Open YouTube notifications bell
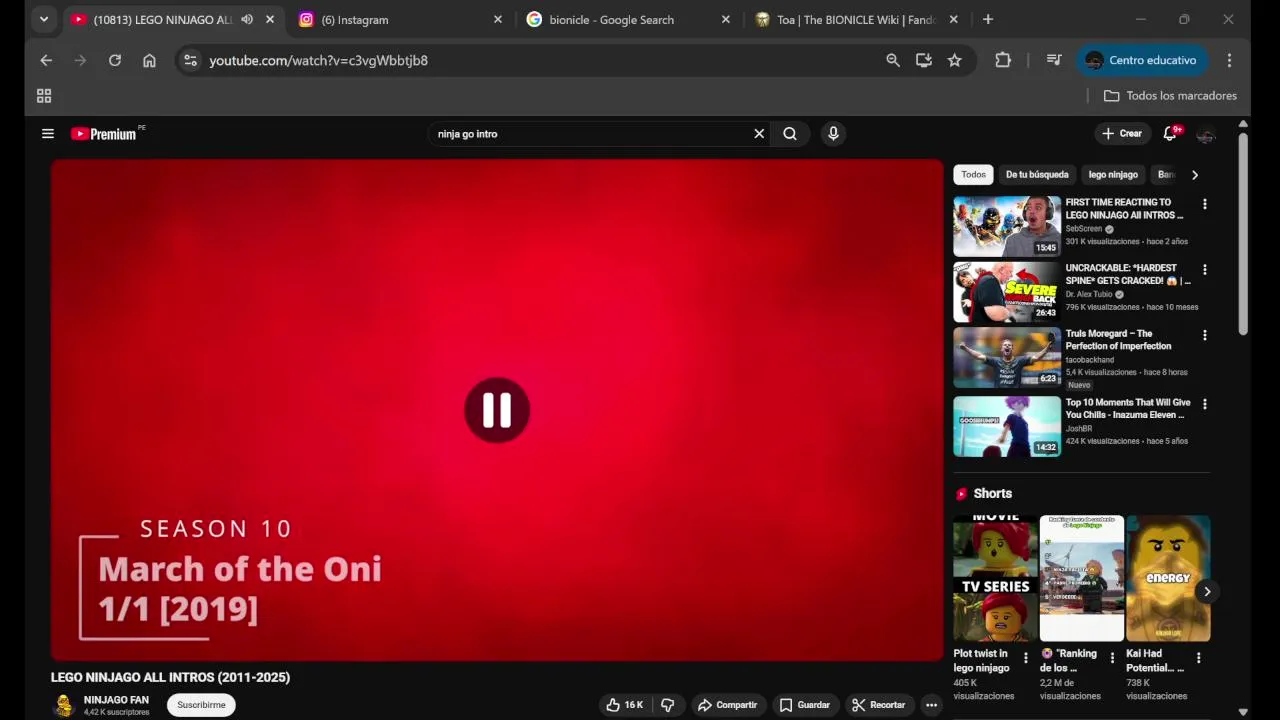This screenshot has width=1280, height=720. tap(1170, 134)
